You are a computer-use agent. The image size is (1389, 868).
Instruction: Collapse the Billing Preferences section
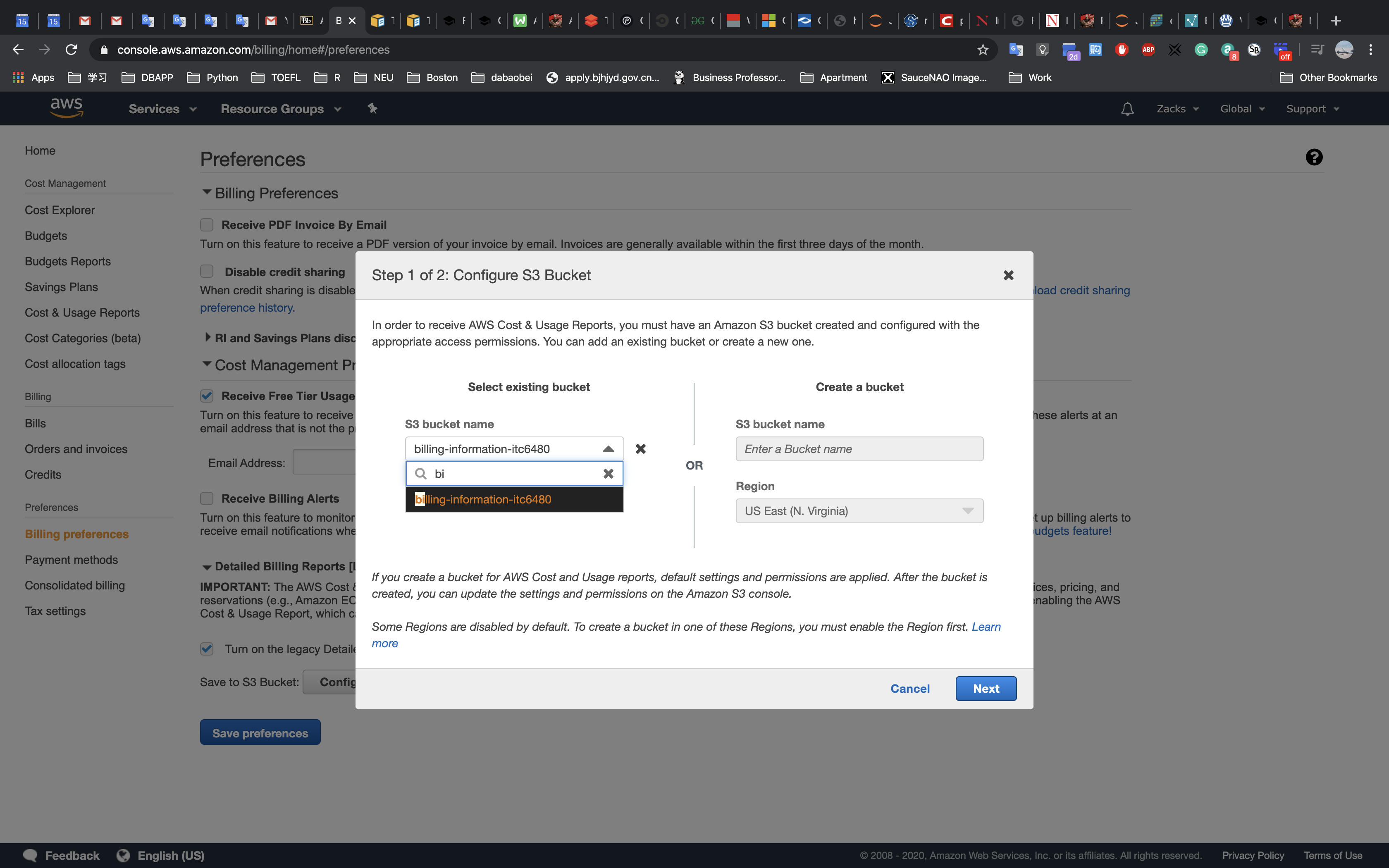click(207, 193)
